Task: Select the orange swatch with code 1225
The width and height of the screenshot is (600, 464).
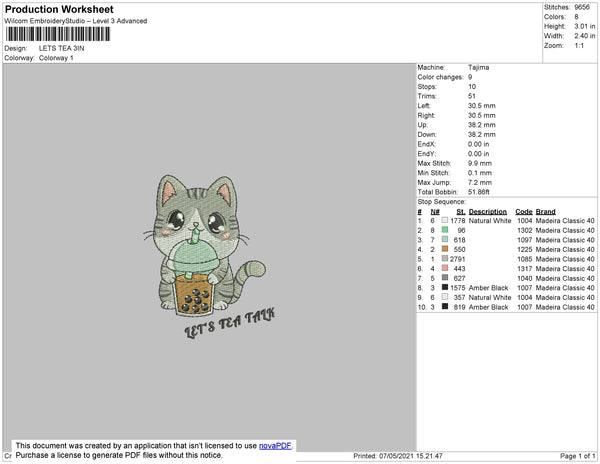Action: (445, 249)
